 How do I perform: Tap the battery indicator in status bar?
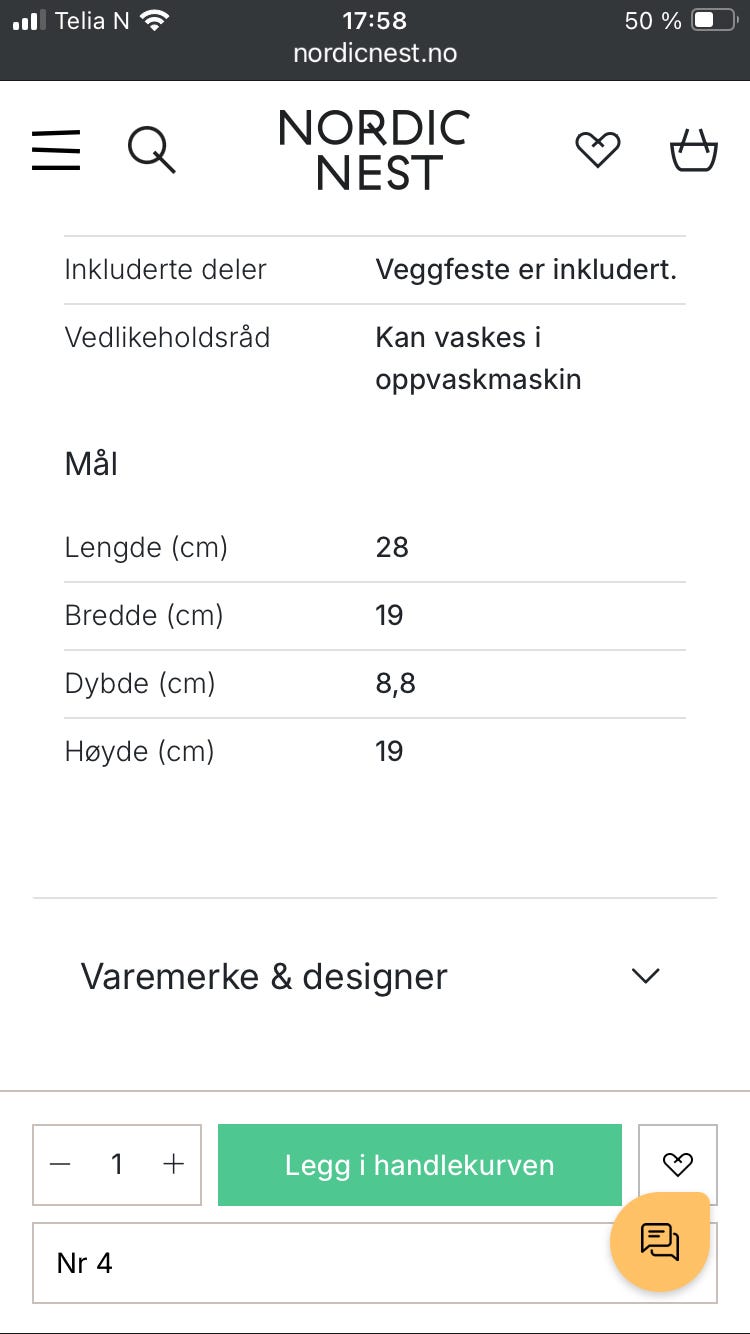coord(714,20)
